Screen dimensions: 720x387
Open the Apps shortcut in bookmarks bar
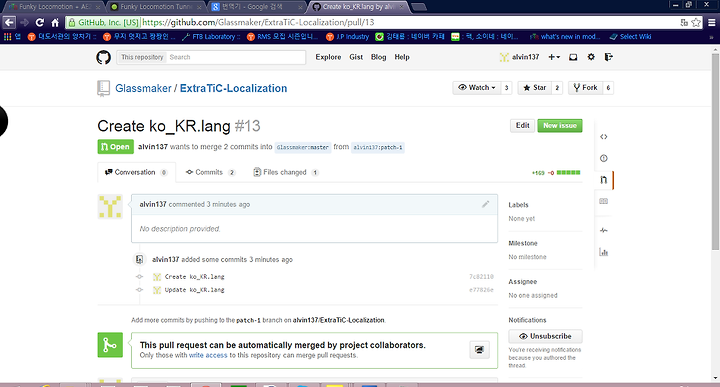[12, 37]
